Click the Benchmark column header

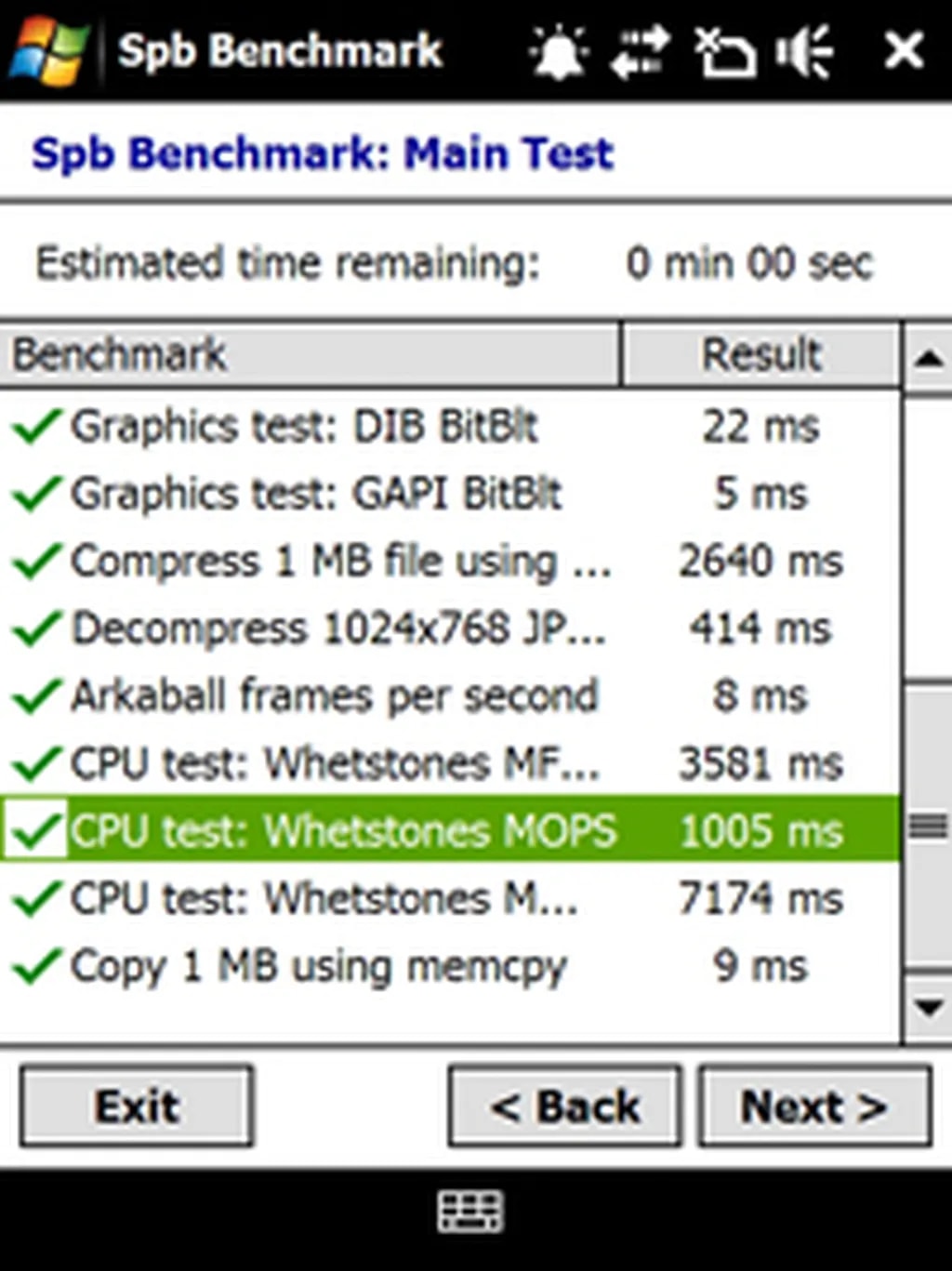311,354
